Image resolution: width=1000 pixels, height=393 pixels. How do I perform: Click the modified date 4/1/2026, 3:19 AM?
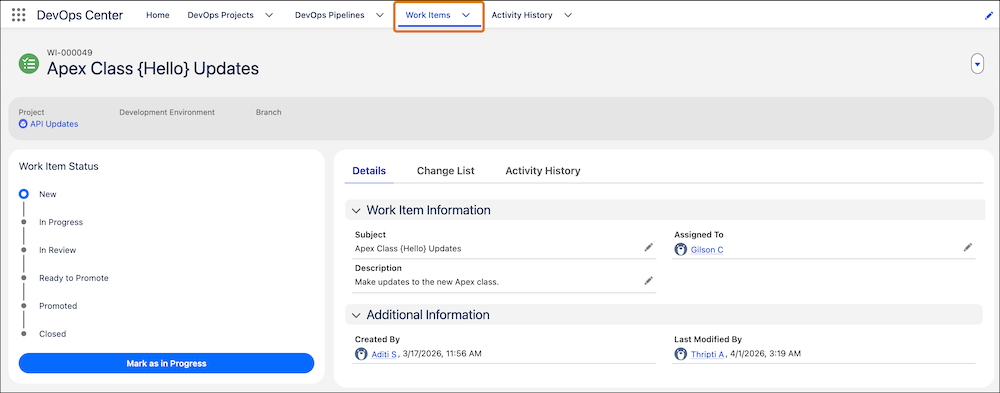pos(765,353)
